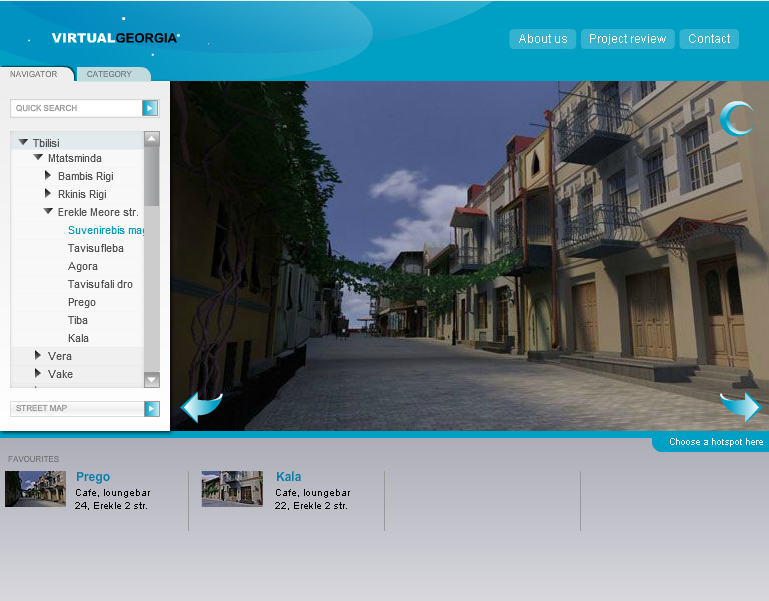Click the Choose a hotspot here tab
The image size is (769, 601).
(712, 442)
